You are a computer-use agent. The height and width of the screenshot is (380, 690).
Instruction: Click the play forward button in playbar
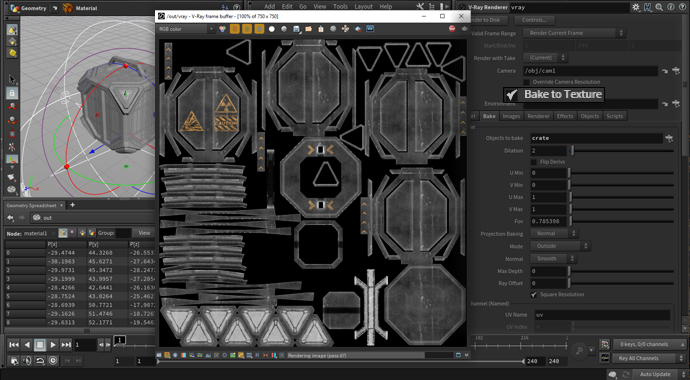tap(53, 345)
